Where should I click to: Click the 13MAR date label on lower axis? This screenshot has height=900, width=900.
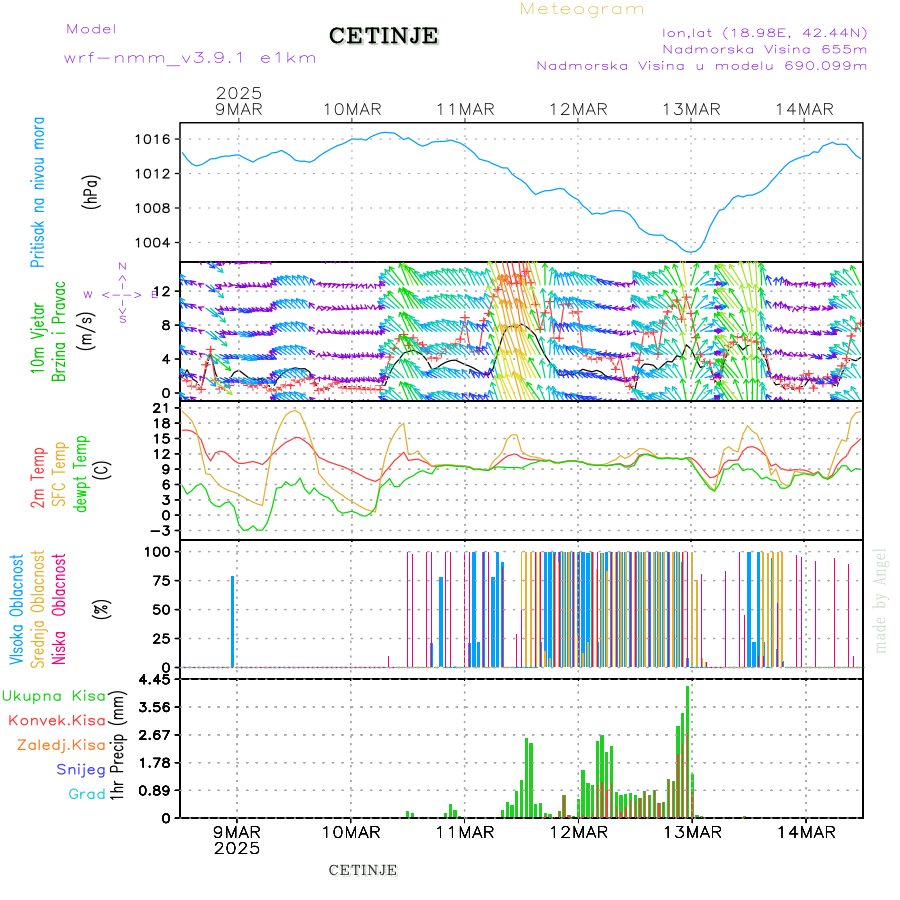coord(692,832)
